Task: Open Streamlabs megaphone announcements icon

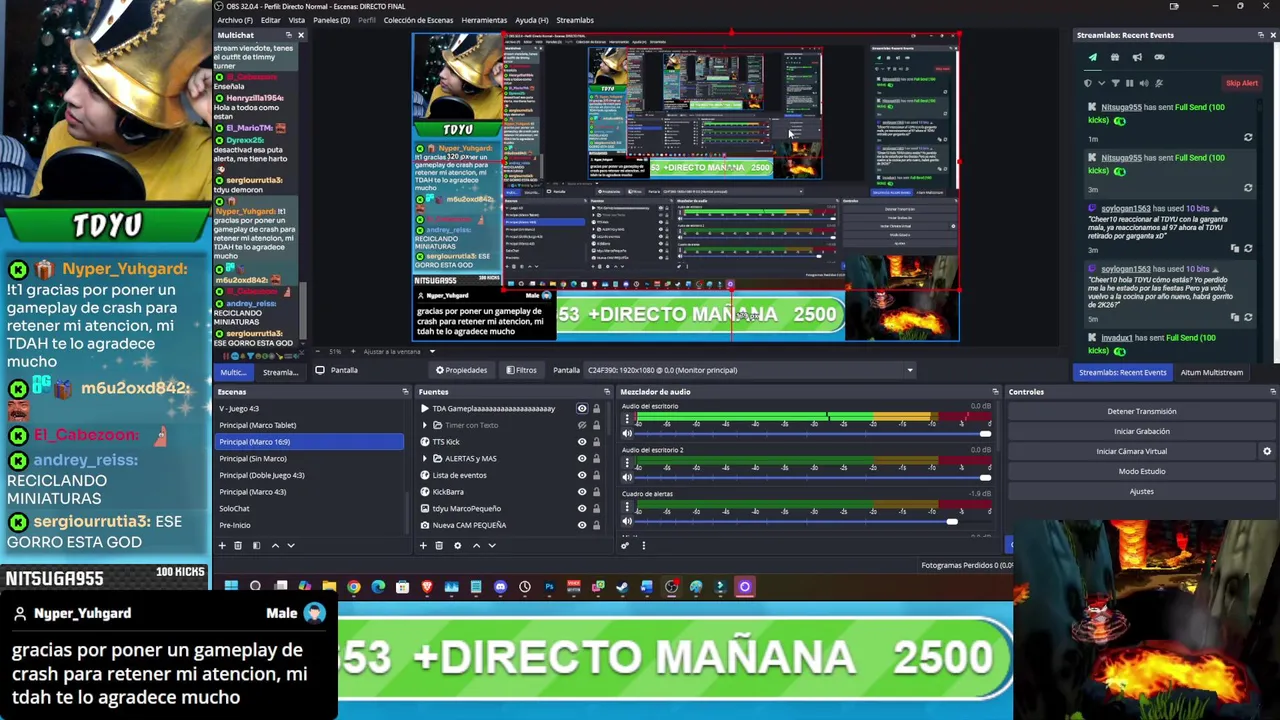Action: tap(1137, 57)
